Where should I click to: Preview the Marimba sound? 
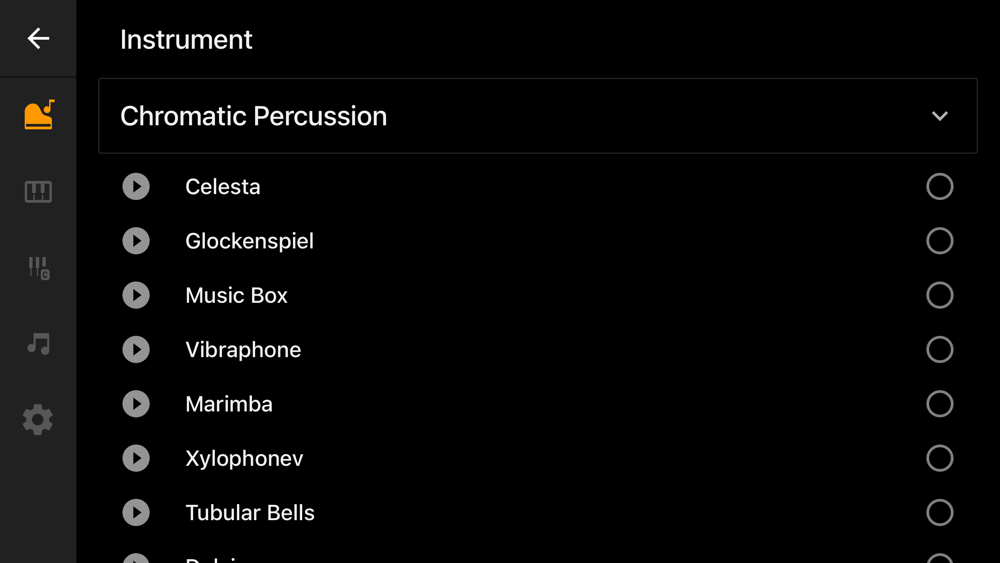click(x=136, y=404)
